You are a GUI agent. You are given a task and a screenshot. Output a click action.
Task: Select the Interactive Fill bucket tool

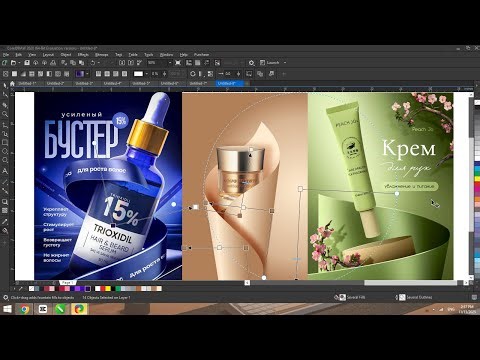pyautogui.click(x=5, y=230)
